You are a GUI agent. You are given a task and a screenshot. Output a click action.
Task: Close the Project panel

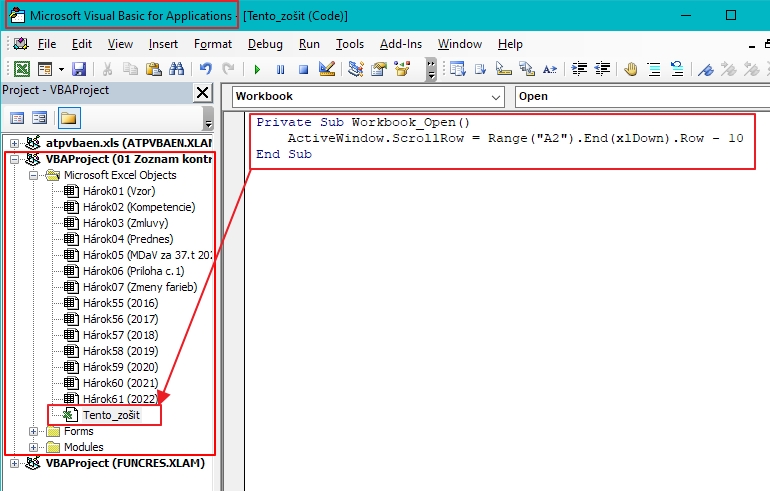click(x=202, y=92)
